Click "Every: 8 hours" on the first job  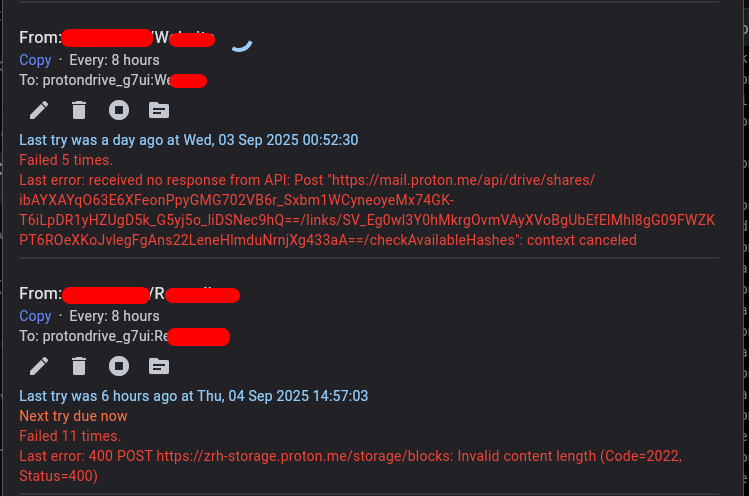click(114, 60)
